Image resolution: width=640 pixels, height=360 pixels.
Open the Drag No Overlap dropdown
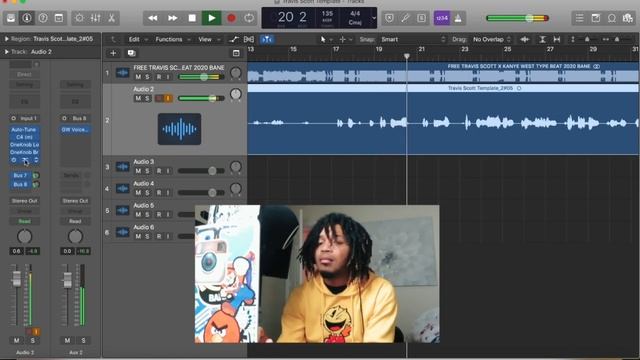pyautogui.click(x=492, y=40)
